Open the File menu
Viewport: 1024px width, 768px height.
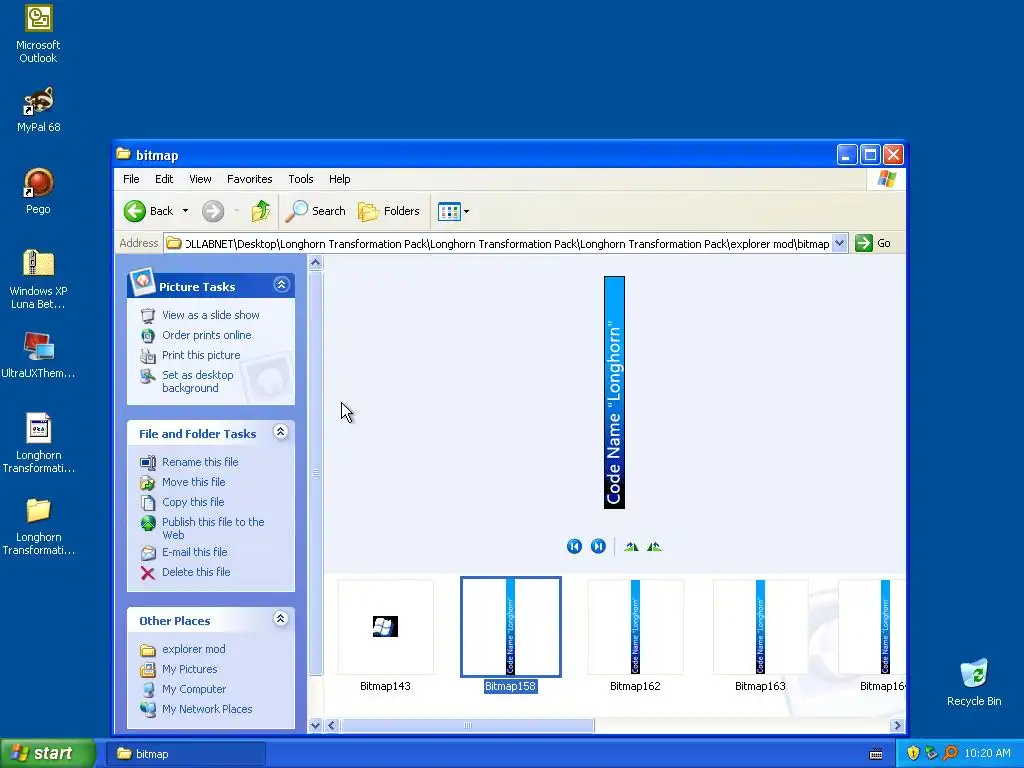tap(131, 179)
